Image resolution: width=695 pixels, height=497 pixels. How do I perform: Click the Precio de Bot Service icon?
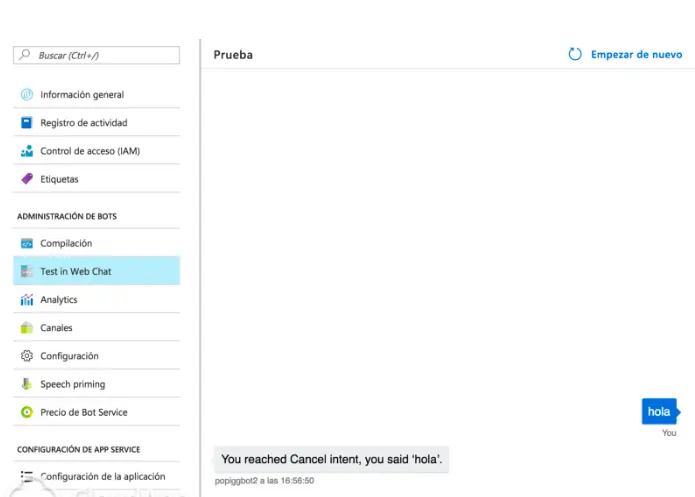pyautogui.click(x=27, y=412)
